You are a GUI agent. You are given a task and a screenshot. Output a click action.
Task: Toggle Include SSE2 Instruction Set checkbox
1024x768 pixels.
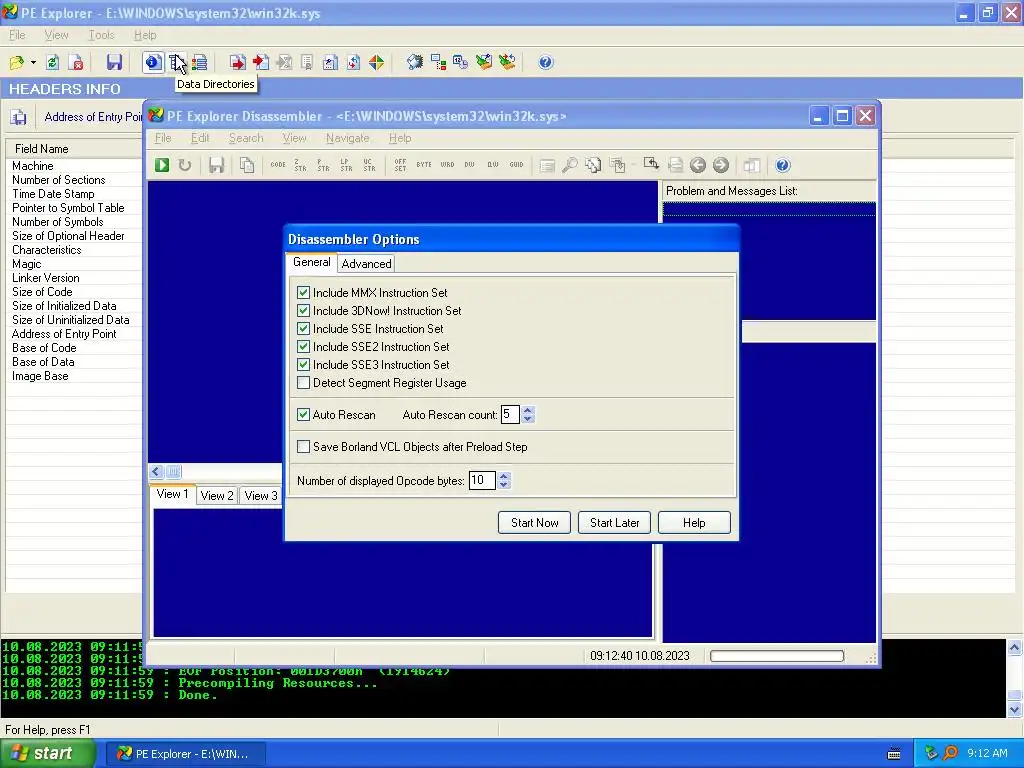point(303,347)
